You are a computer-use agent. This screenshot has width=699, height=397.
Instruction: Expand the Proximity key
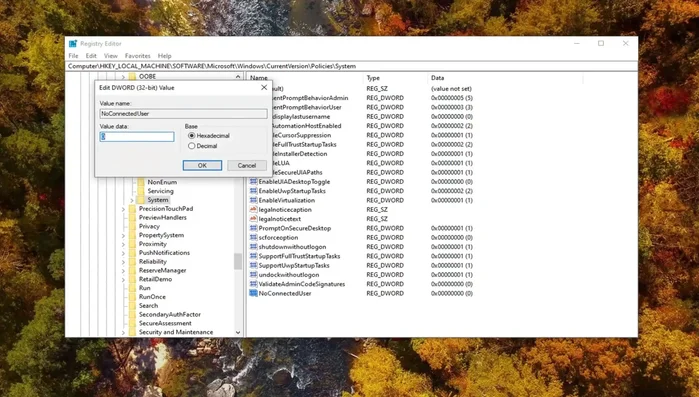123,244
